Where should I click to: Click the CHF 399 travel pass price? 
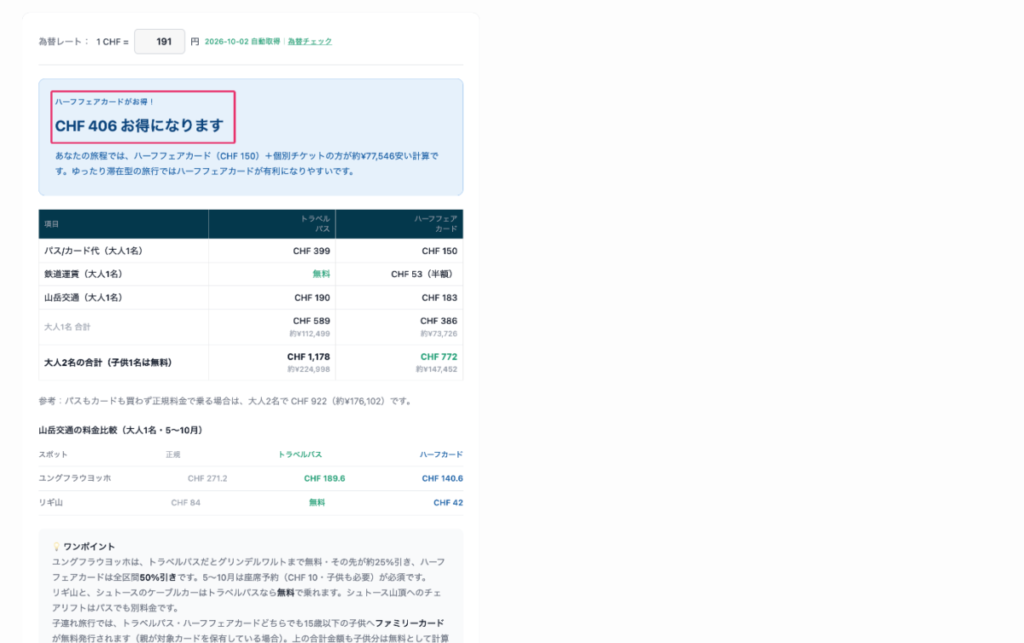[312, 251]
